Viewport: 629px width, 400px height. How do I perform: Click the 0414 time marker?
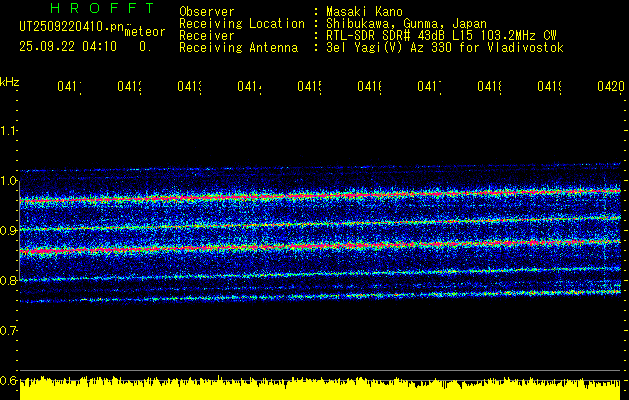249,86
